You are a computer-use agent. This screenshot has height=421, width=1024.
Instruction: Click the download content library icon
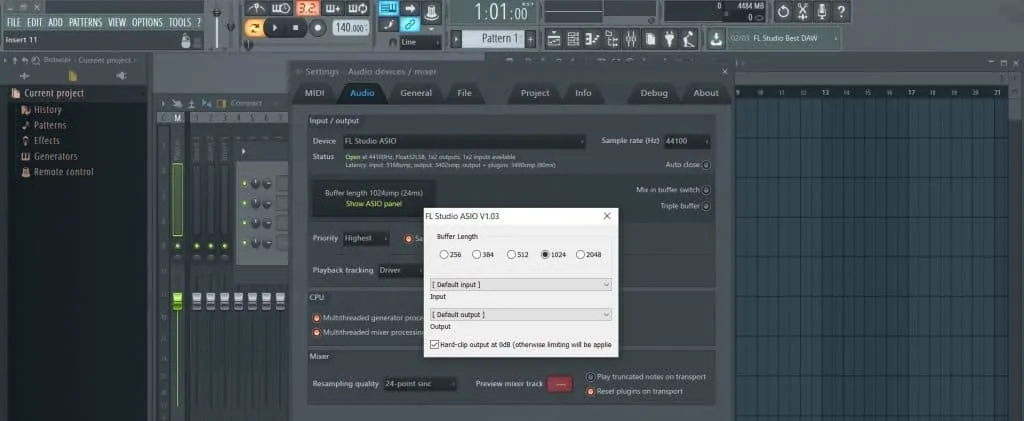[x=716, y=39]
